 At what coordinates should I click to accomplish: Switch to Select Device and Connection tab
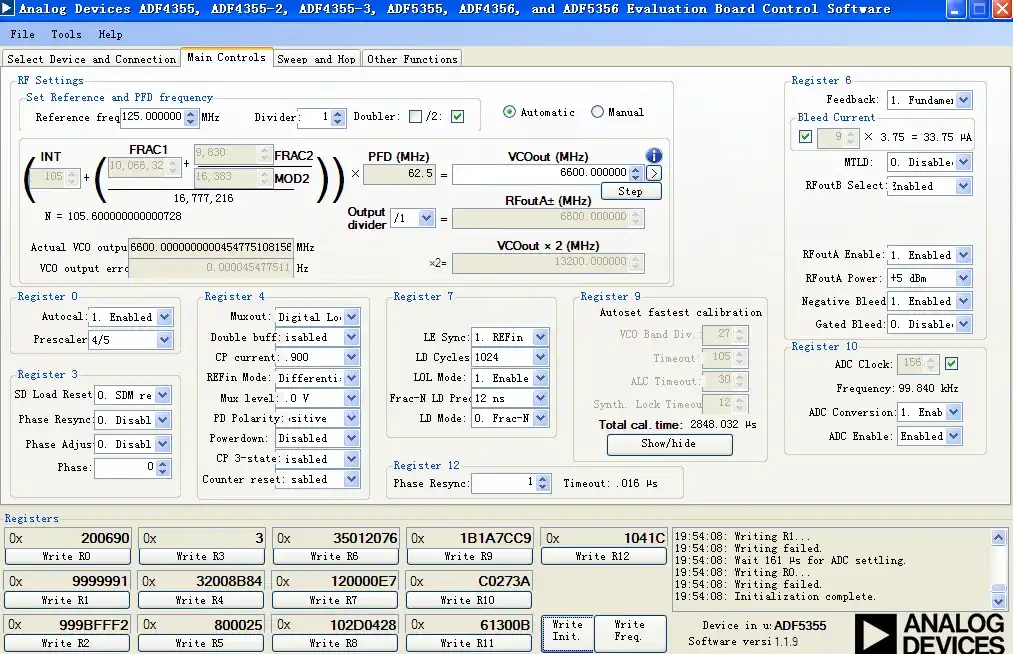pos(91,59)
